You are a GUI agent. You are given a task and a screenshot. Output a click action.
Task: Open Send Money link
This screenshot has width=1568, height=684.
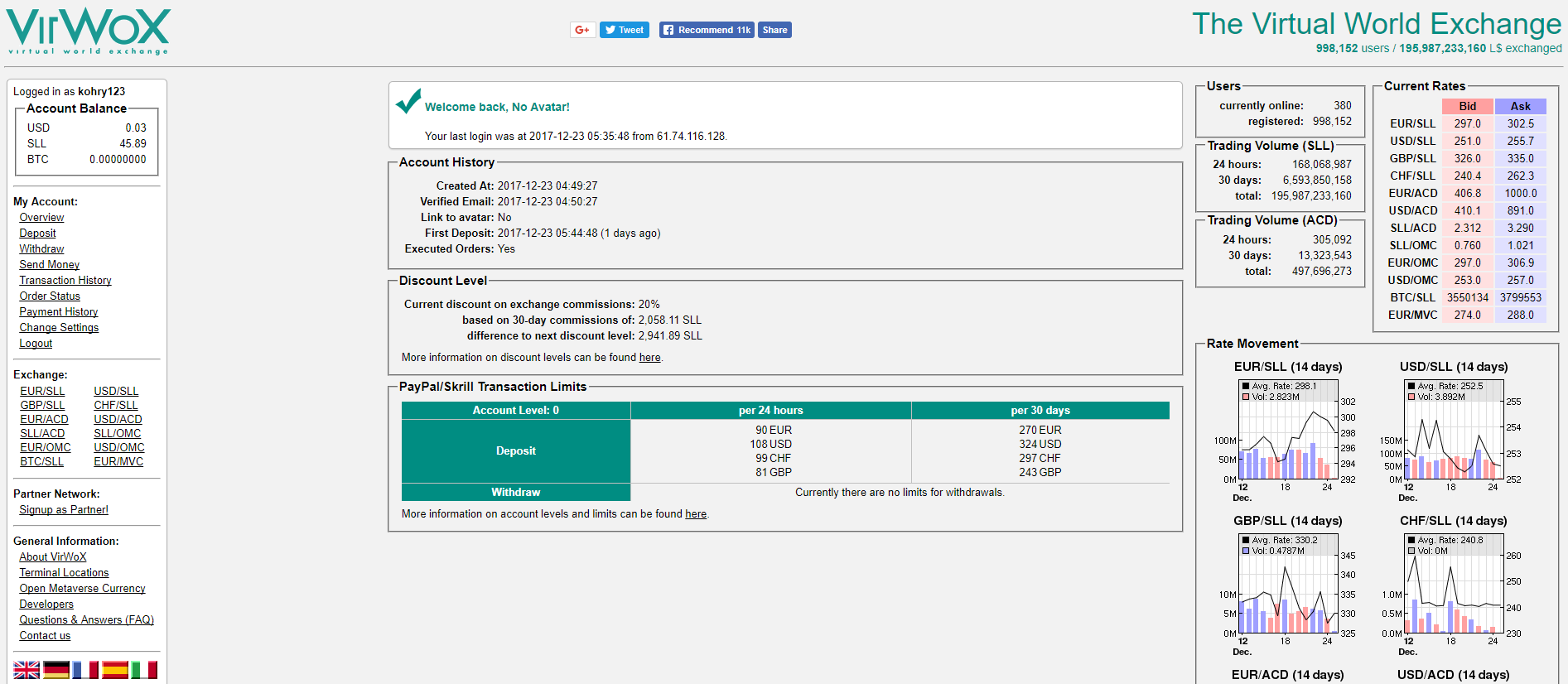point(50,265)
